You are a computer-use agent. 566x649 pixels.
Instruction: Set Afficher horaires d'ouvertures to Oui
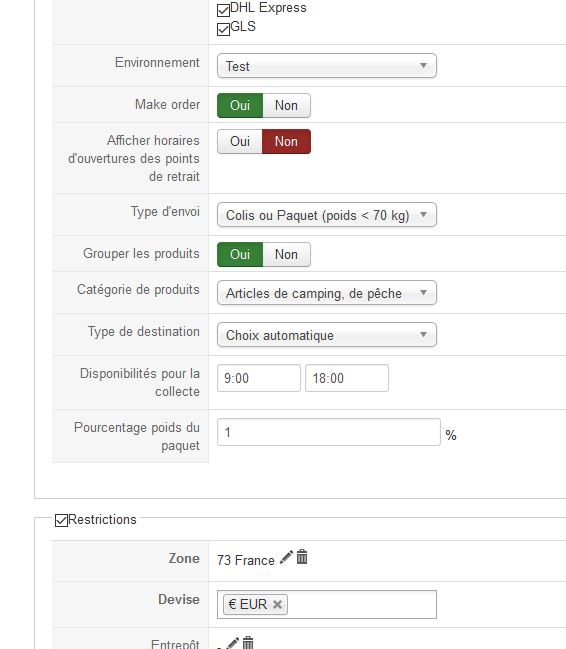(x=240, y=142)
